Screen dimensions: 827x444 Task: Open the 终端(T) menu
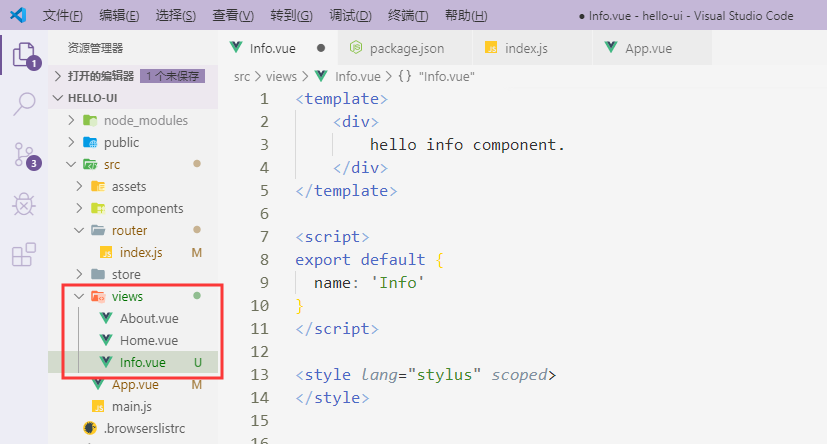[x=408, y=15]
